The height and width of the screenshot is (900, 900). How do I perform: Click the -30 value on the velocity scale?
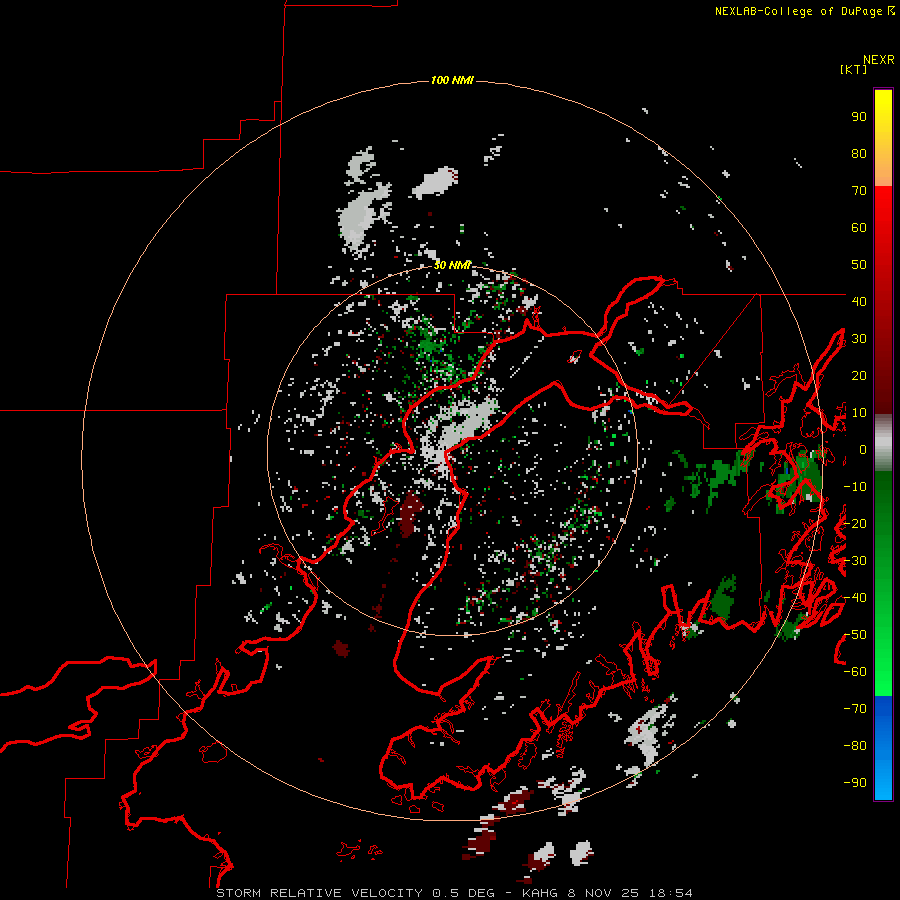click(855, 561)
